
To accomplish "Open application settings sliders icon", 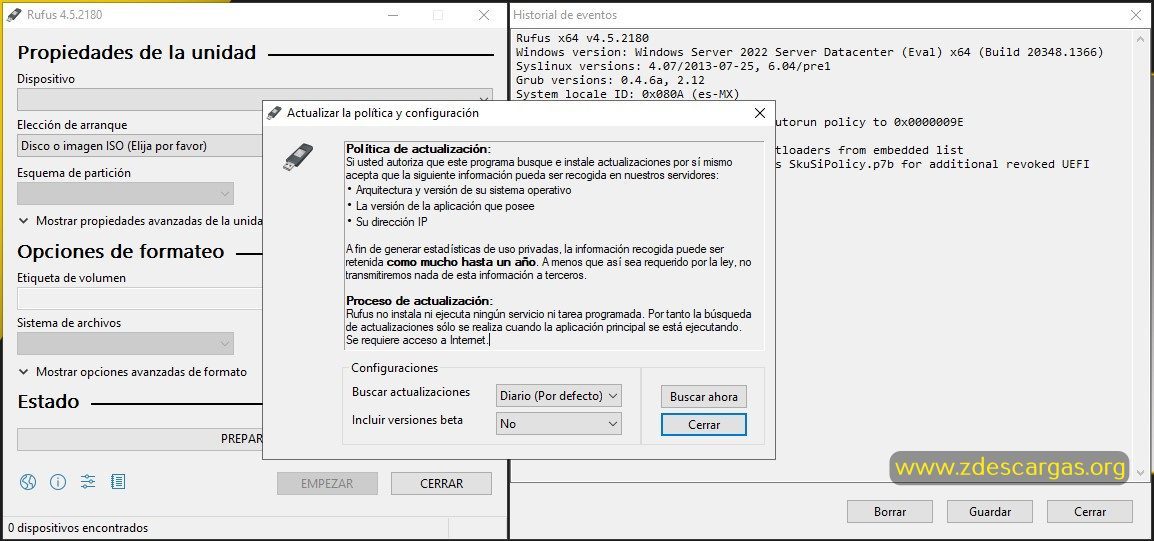I will (x=88, y=482).
